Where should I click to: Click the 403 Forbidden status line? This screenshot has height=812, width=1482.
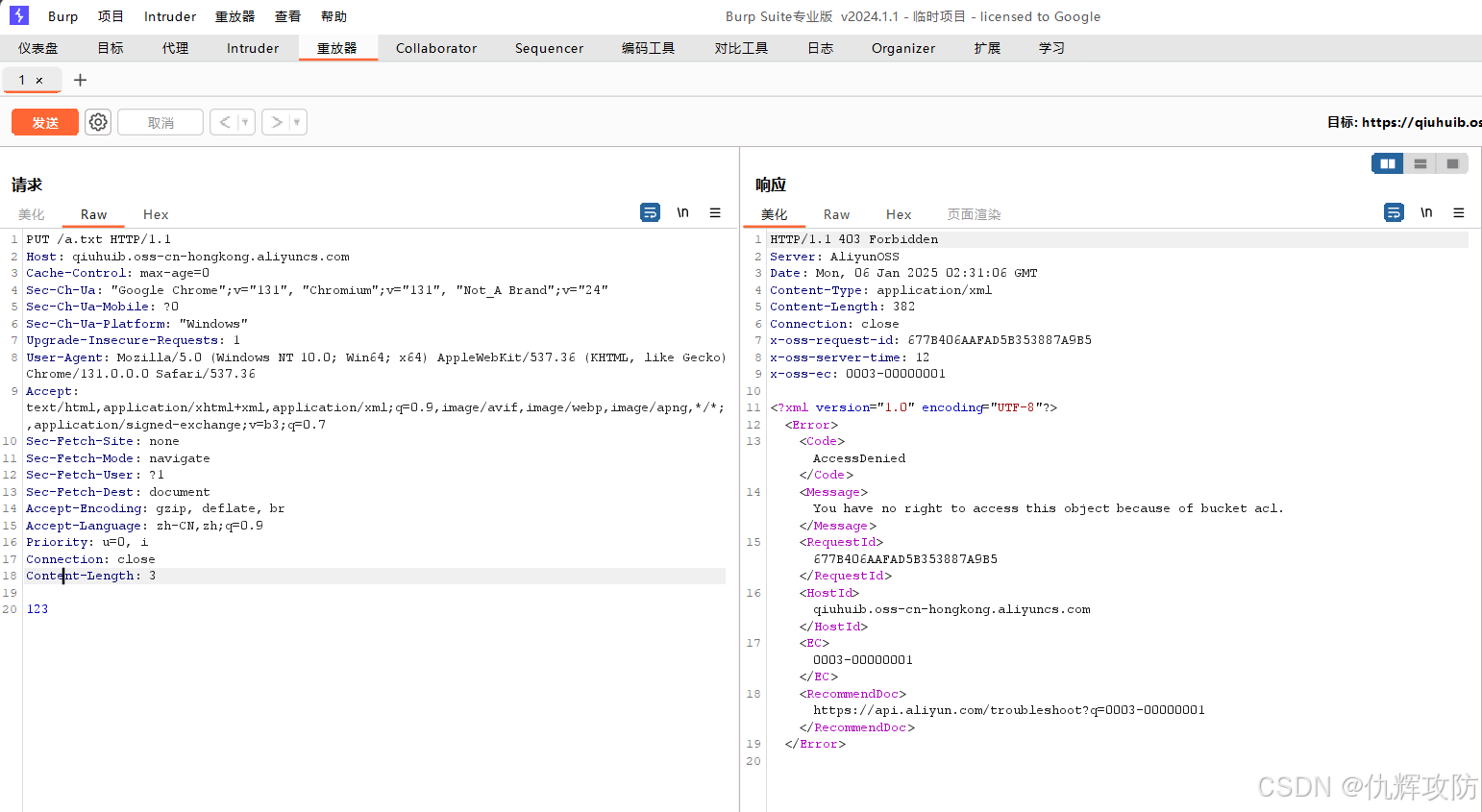(854, 239)
